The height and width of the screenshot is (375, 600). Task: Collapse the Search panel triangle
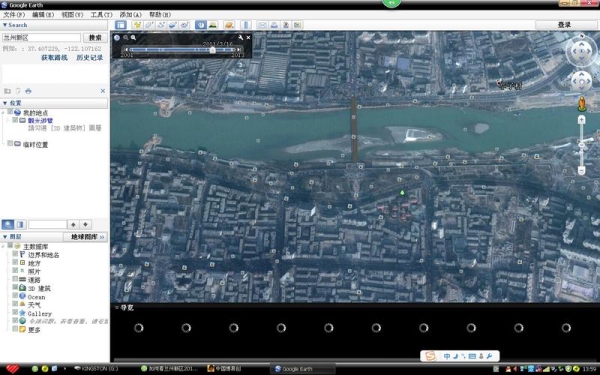pos(5,25)
